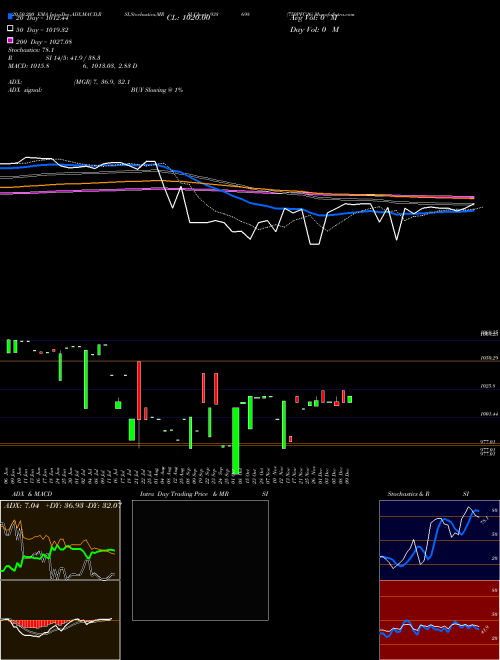Click the 1059.29 price axis label

[x=489, y=358]
